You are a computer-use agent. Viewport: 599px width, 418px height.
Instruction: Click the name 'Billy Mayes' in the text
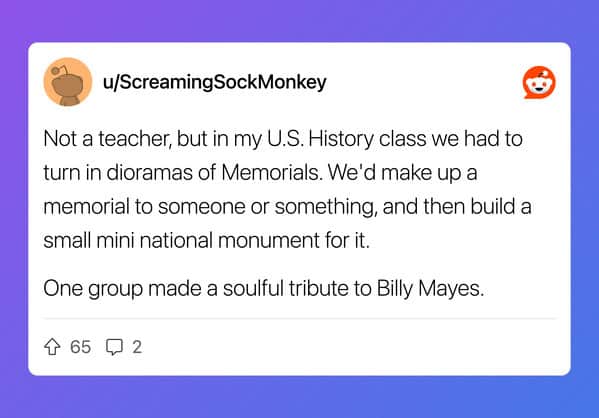431,288
